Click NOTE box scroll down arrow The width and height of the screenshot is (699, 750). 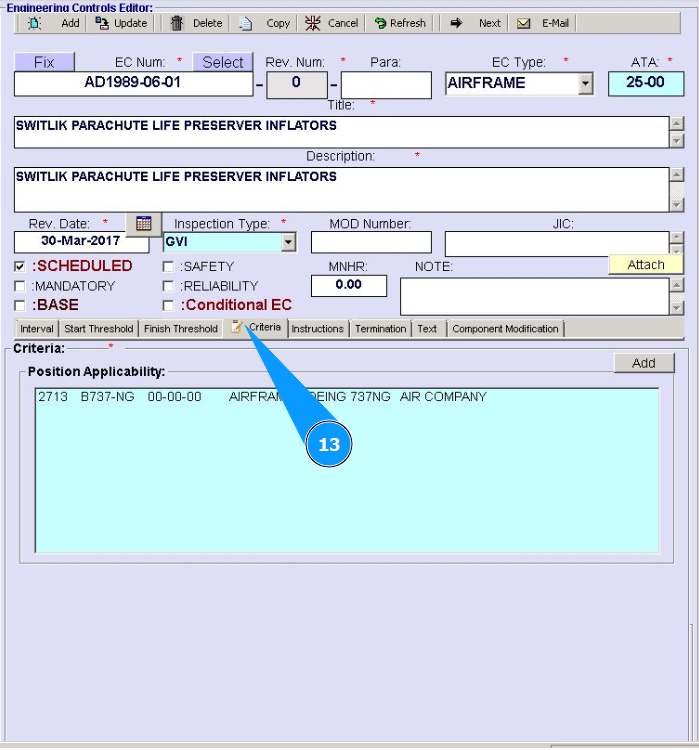pos(677,308)
